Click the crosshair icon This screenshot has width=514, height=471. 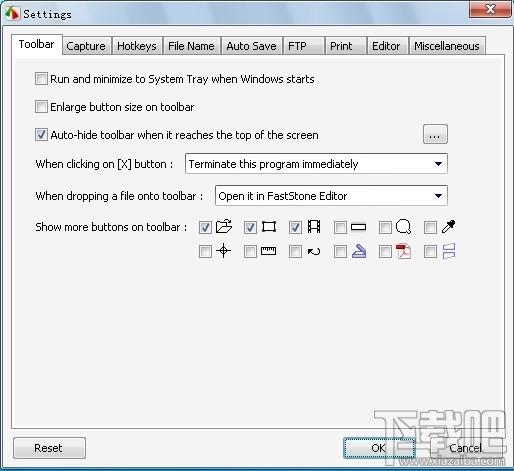[x=224, y=251]
